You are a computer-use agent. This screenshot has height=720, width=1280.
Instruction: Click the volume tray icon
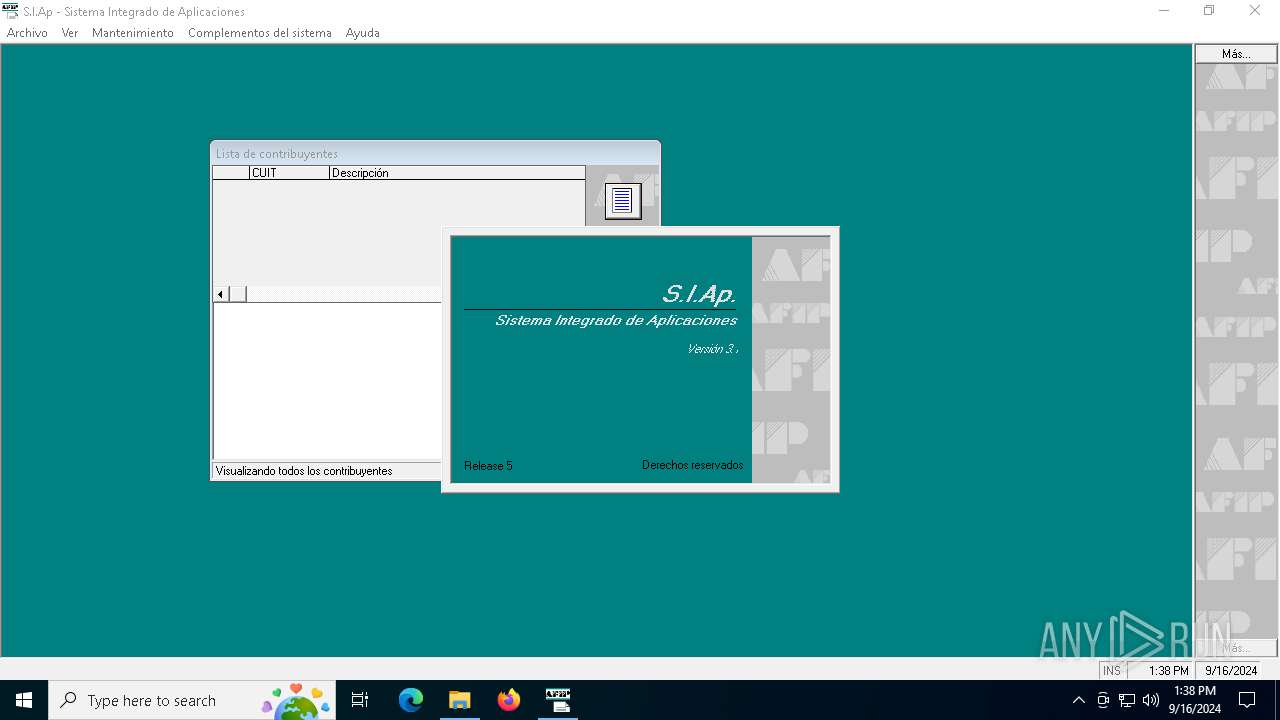point(1151,700)
